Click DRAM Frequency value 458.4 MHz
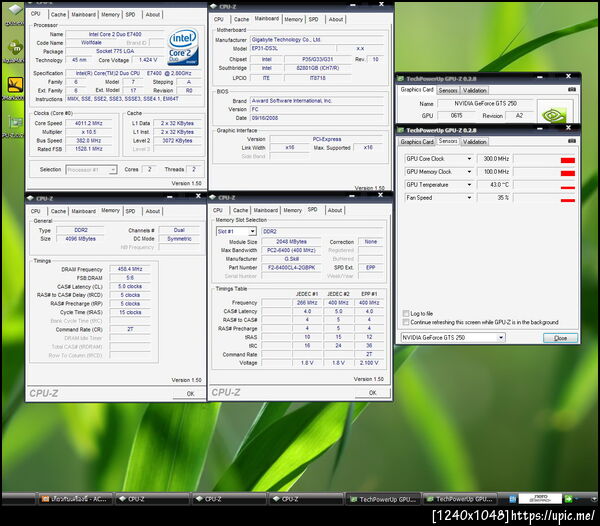600x526 pixels. (x=130, y=269)
